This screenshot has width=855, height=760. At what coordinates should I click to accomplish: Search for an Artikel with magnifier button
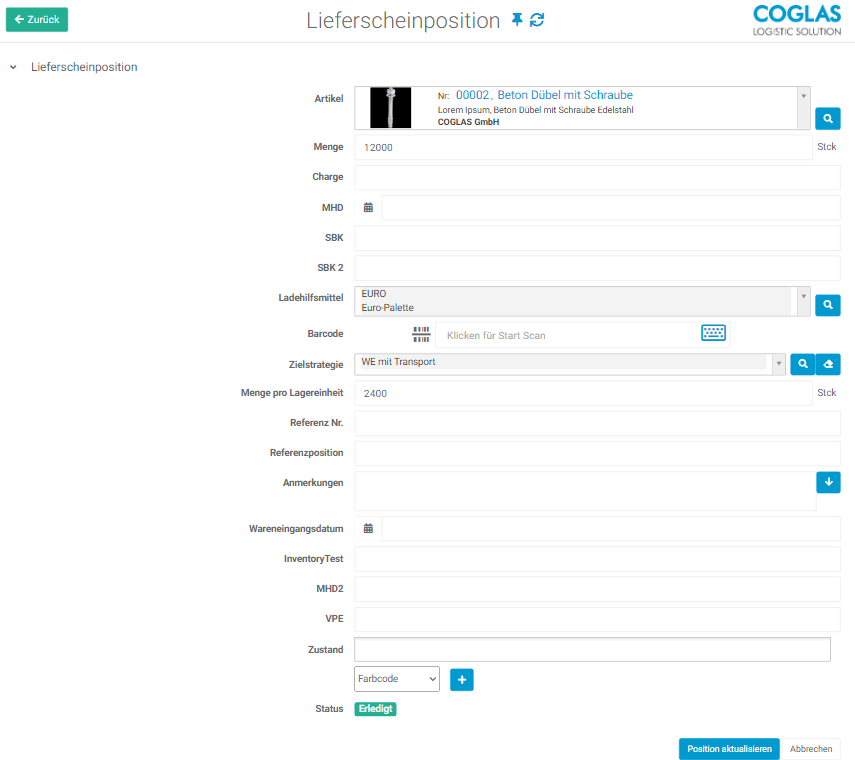[x=827, y=119]
